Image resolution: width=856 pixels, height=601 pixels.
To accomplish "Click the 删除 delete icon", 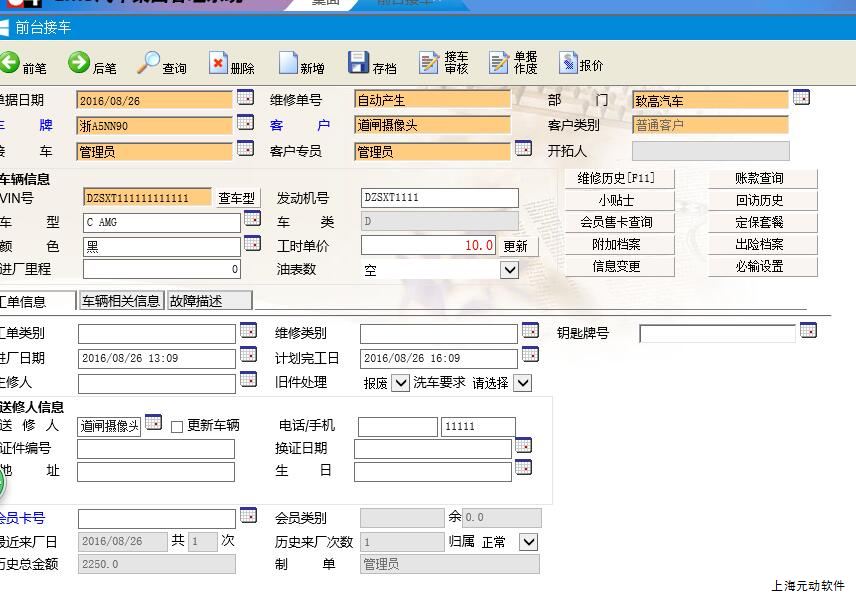I will tap(218, 64).
